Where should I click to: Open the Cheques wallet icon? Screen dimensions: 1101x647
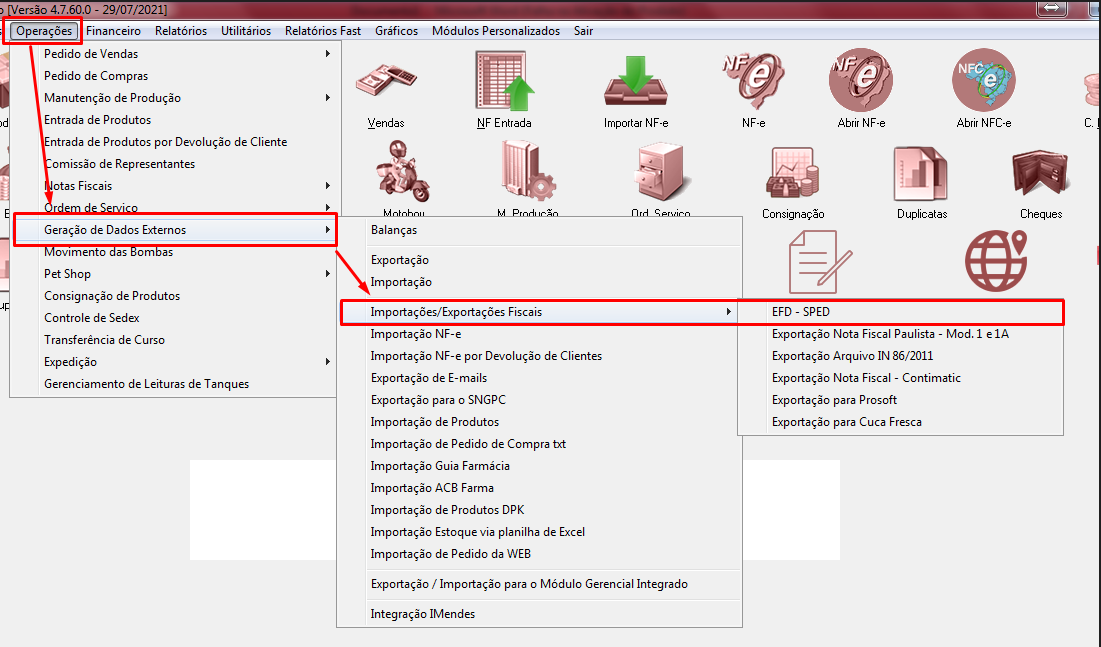(1040, 175)
